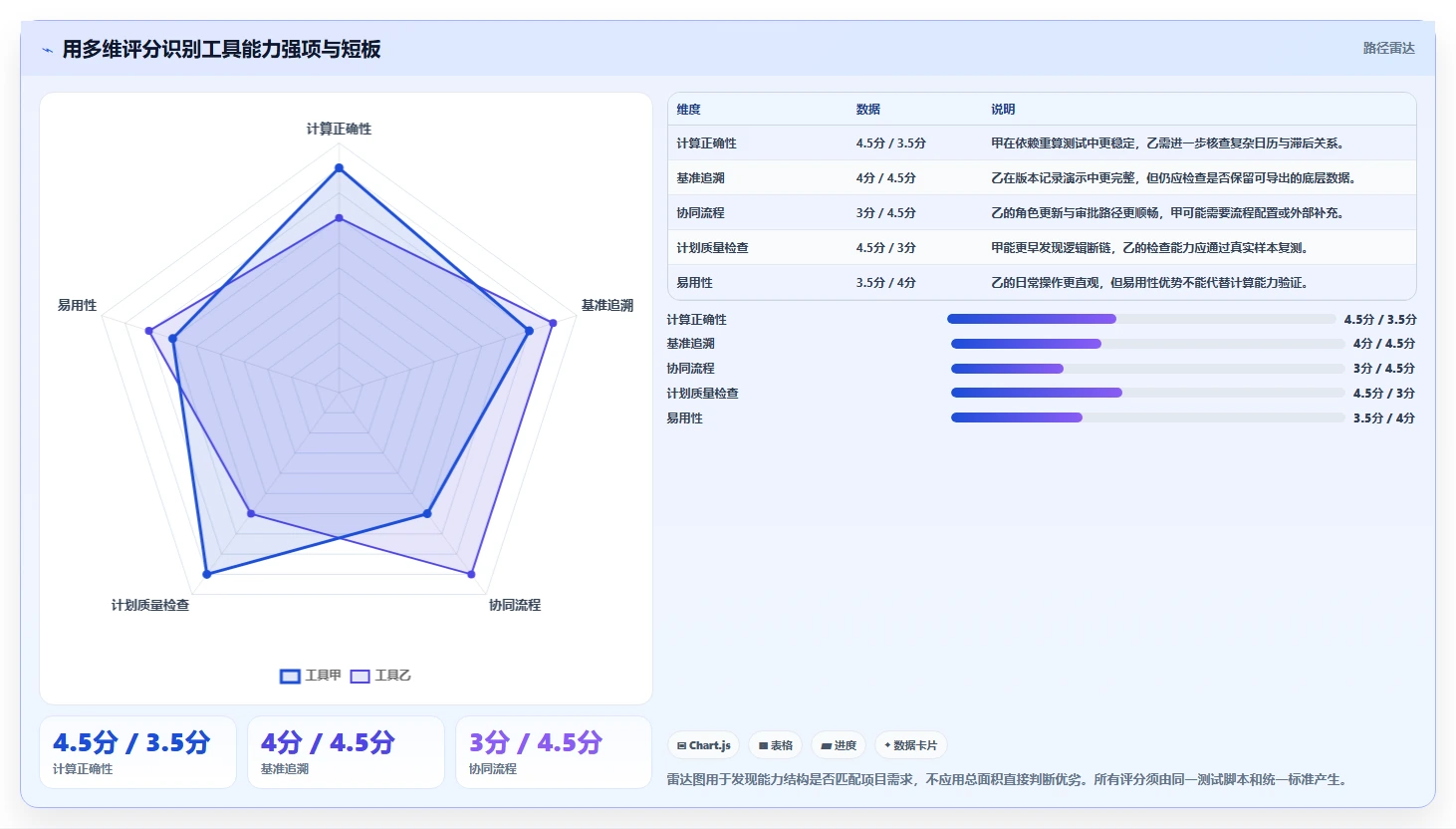Click the 协同流程 progress bar
Image resolution: width=1456 pixels, height=829 pixels.
point(1148,369)
